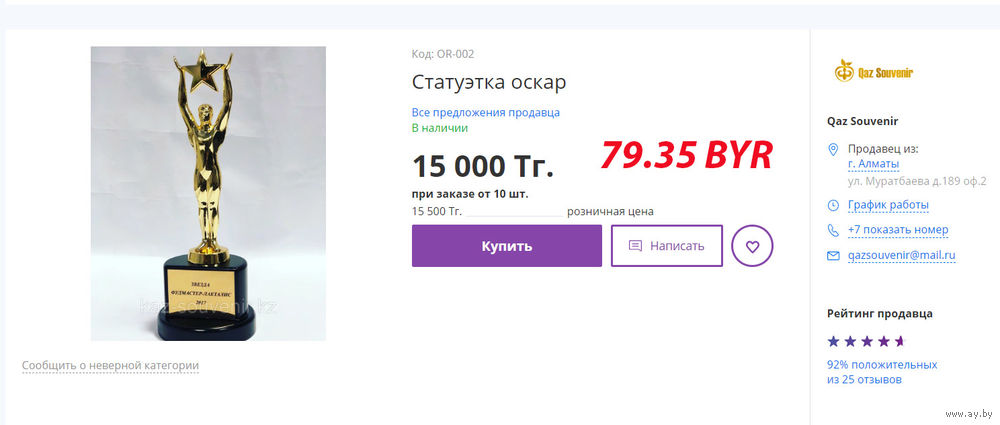This screenshot has height=425, width=1000.
Task: Click the seller rating stars
Action: (x=866, y=341)
